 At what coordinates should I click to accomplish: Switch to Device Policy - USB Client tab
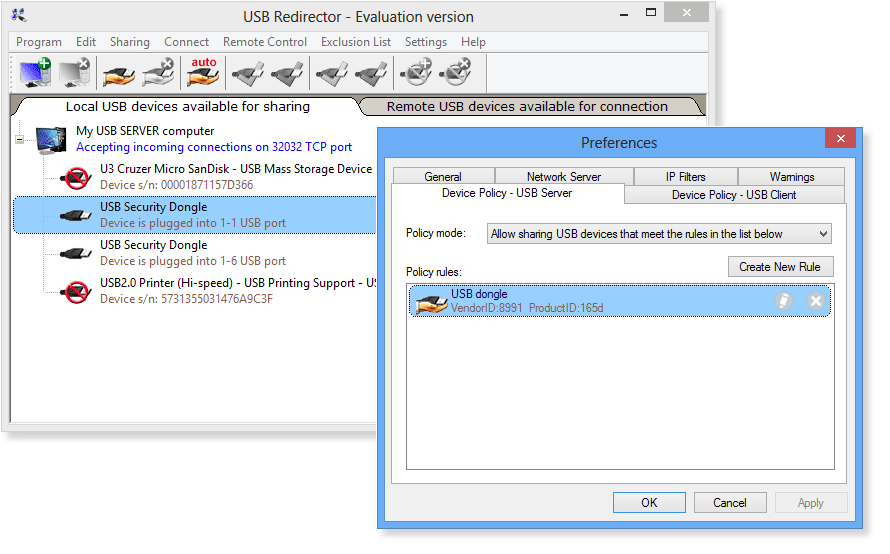click(x=734, y=195)
